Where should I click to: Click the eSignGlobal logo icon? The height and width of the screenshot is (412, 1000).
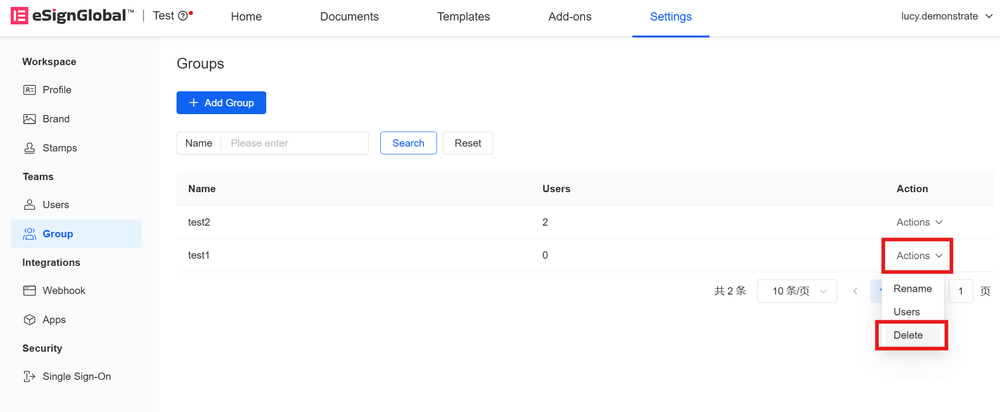point(19,16)
